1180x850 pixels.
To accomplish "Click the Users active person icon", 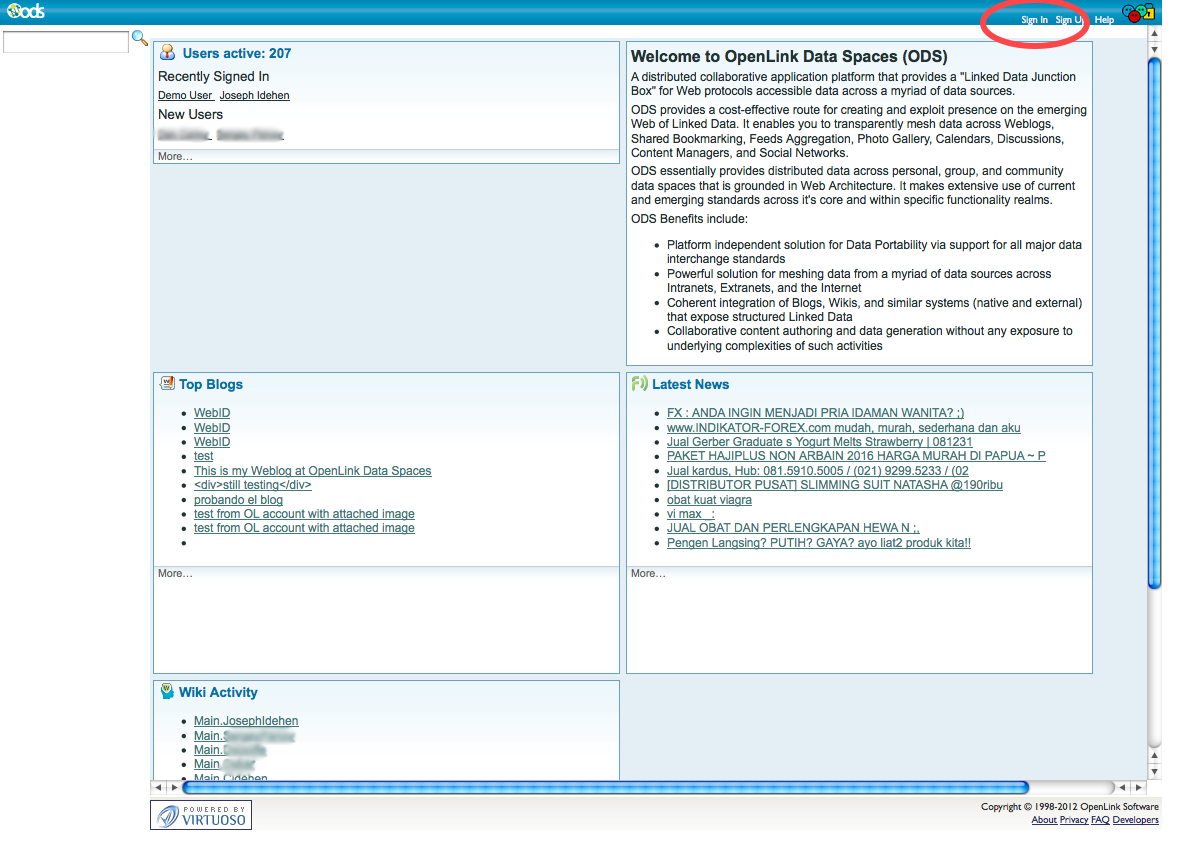I will pyautogui.click(x=167, y=53).
